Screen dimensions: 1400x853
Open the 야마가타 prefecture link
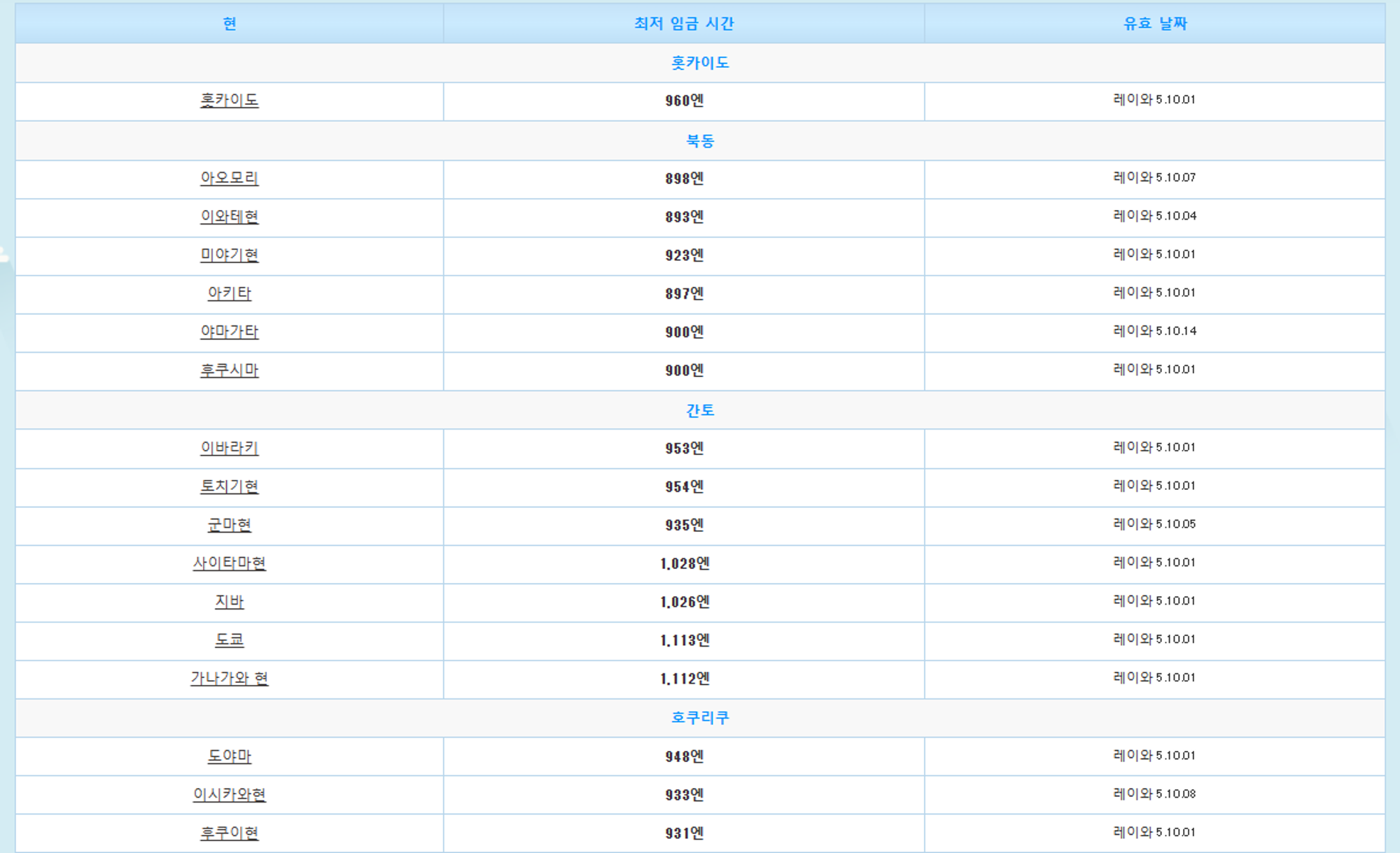[x=230, y=332]
